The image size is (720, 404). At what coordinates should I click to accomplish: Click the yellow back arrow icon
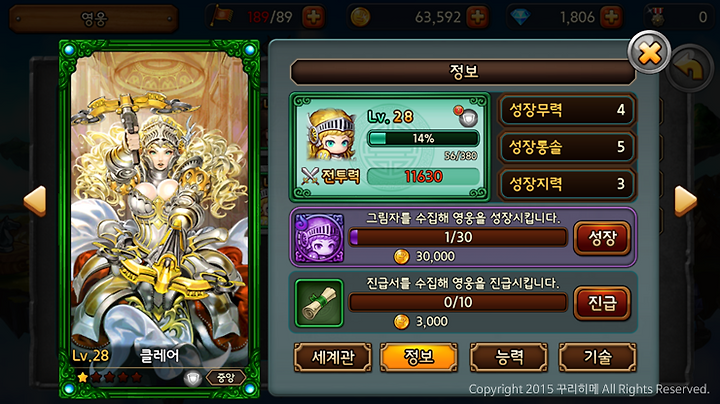[x=690, y=68]
